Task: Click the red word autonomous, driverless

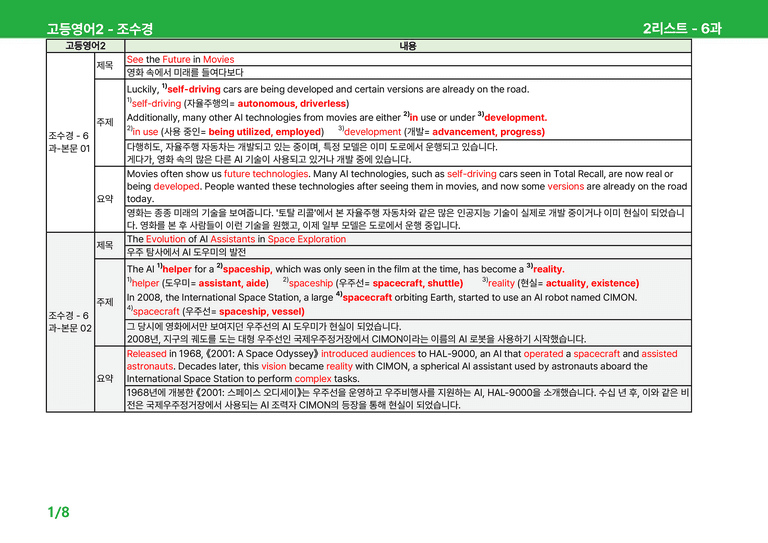Action: (x=292, y=104)
